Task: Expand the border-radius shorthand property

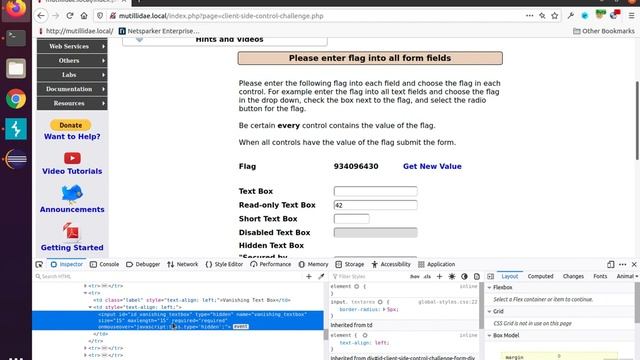Action: 384,309
